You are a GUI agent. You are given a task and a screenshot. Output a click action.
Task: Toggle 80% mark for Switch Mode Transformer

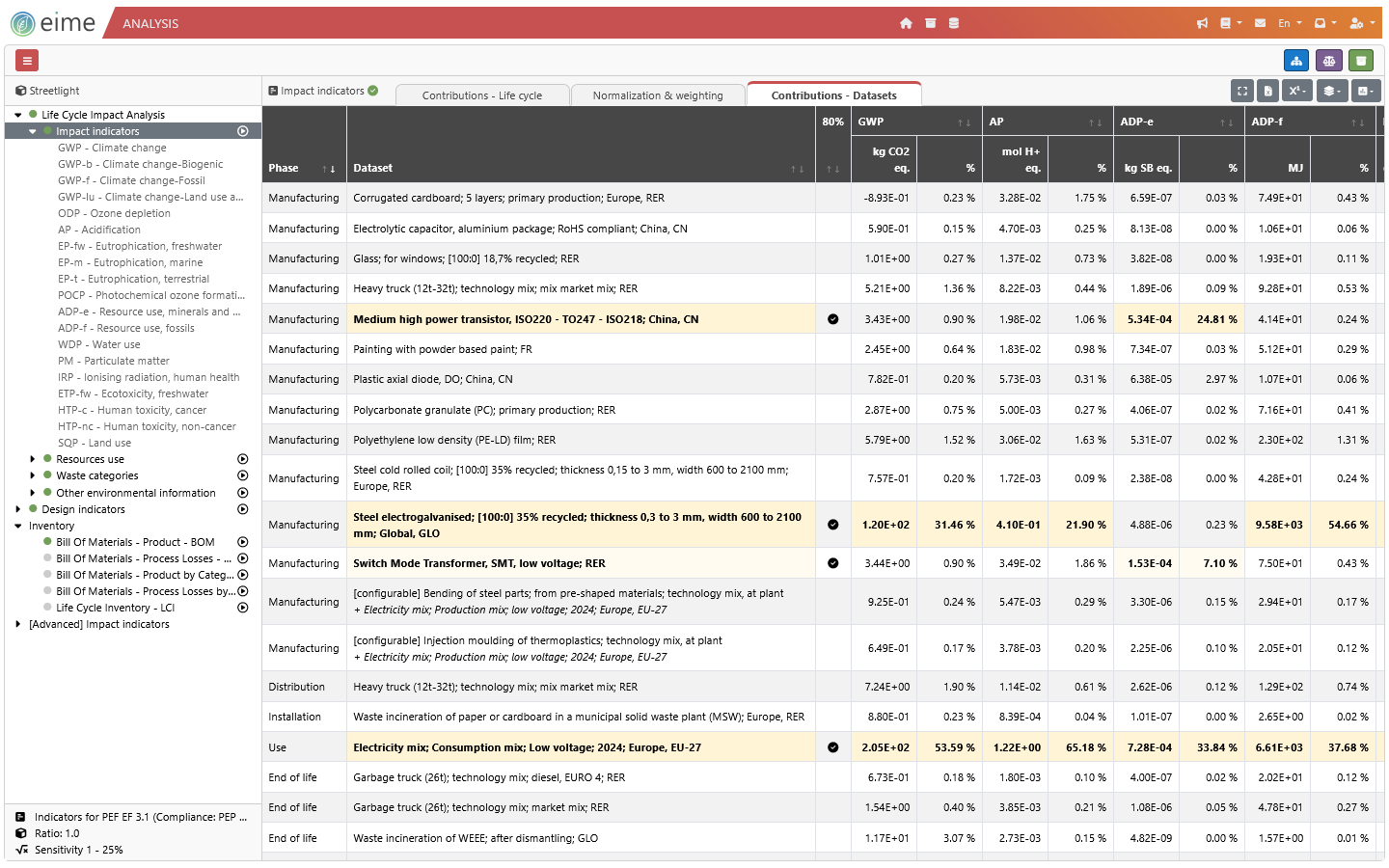(x=832, y=563)
